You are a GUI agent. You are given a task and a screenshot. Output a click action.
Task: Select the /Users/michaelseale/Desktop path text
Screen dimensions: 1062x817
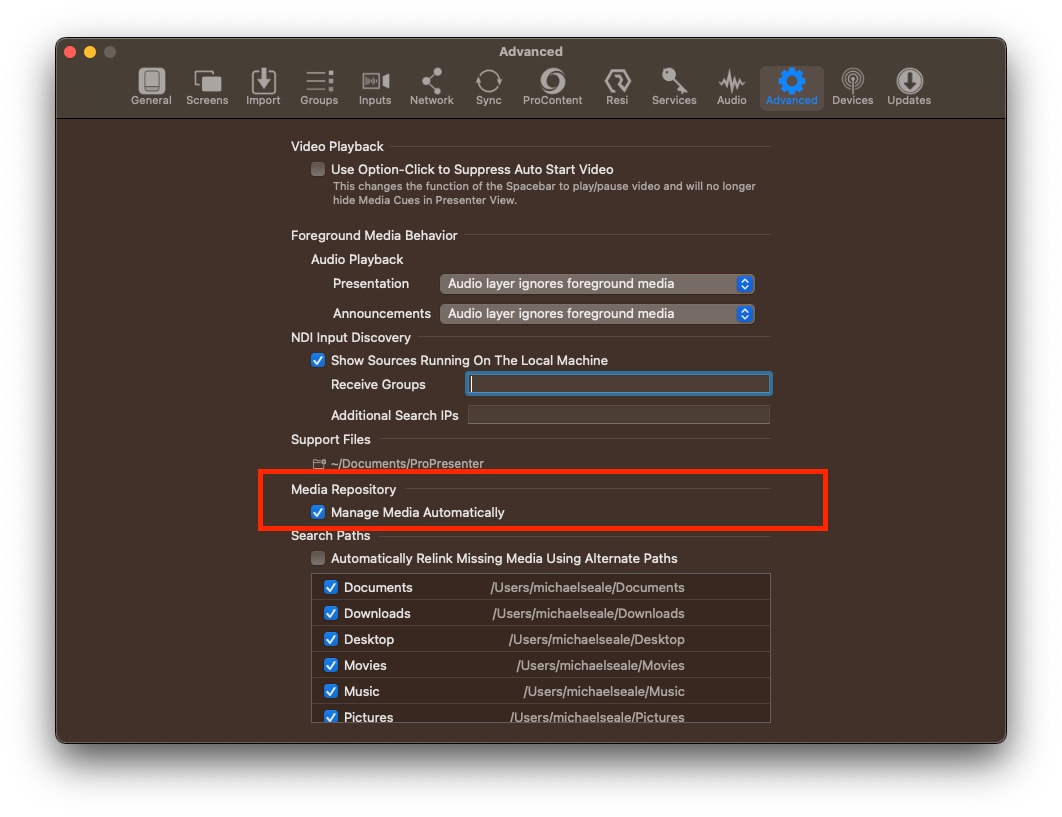click(x=596, y=640)
